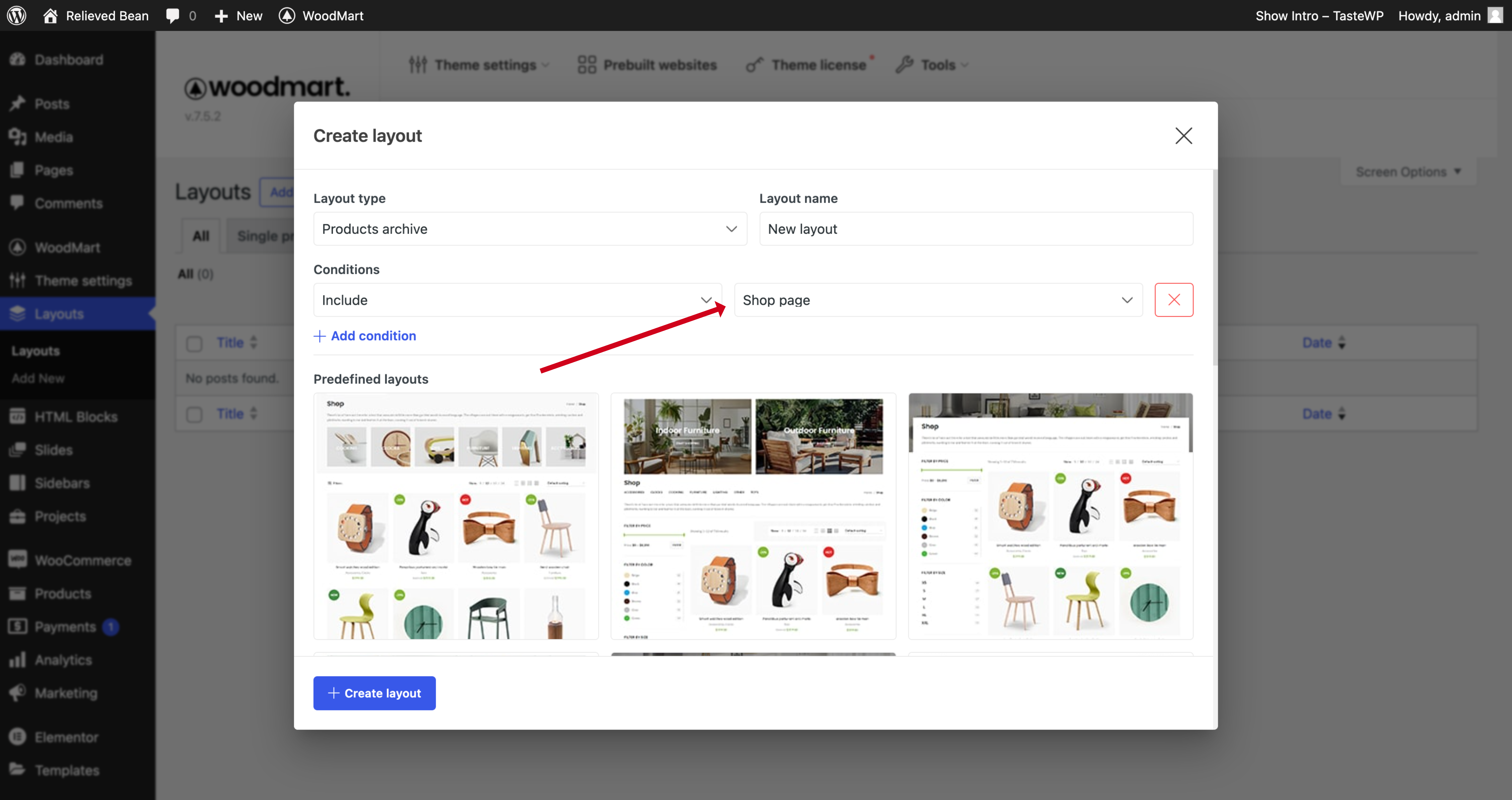Open Slides icon in sidebar
1512x800 pixels.
click(18, 450)
